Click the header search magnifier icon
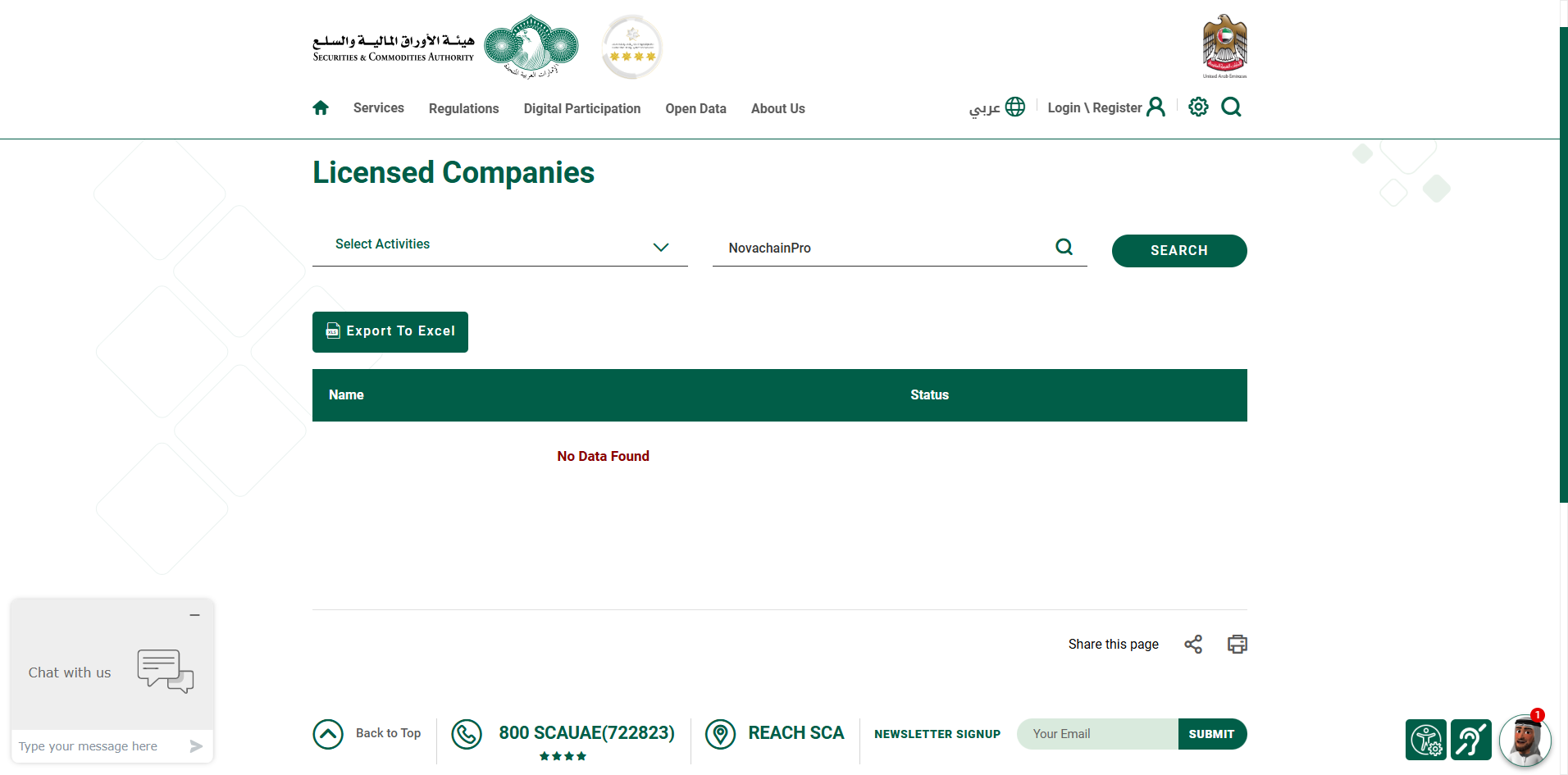 (x=1231, y=107)
